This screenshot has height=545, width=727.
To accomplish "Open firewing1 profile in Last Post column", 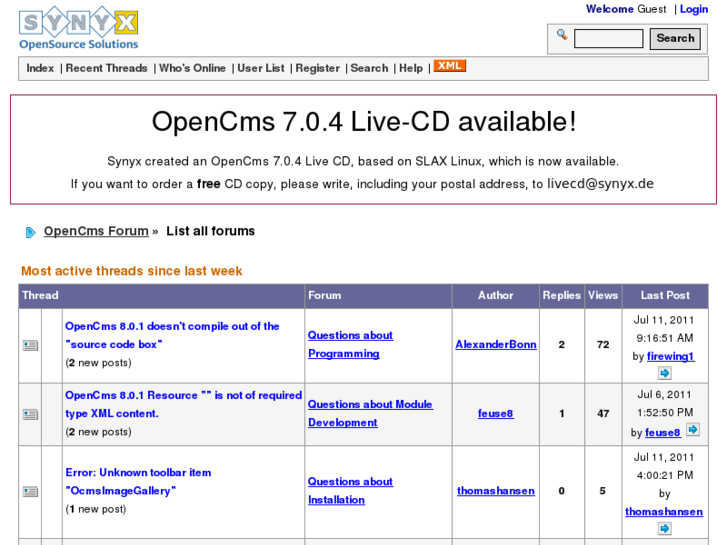I will 670,356.
